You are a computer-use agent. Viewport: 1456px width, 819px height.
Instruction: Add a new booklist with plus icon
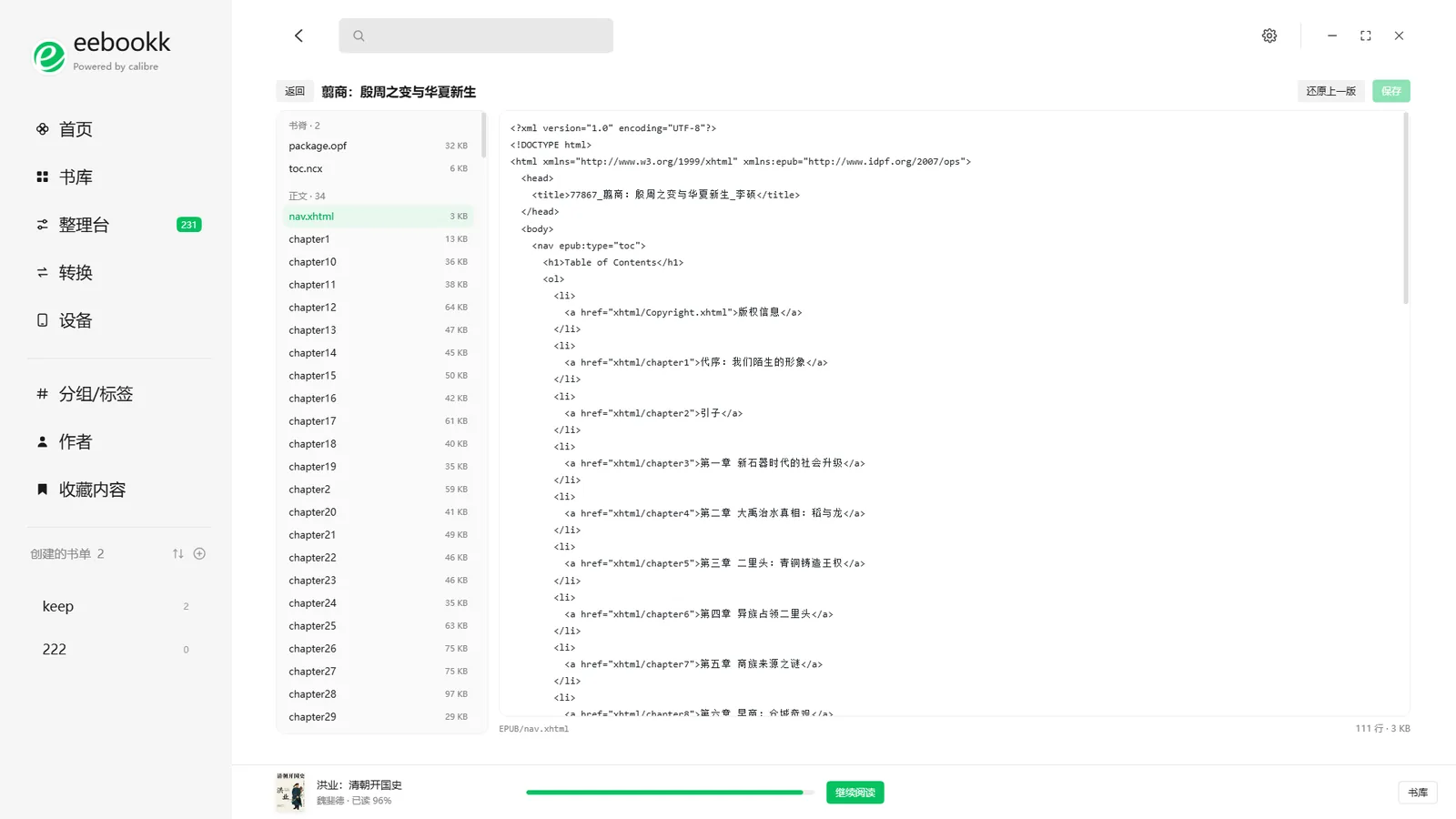pos(199,553)
